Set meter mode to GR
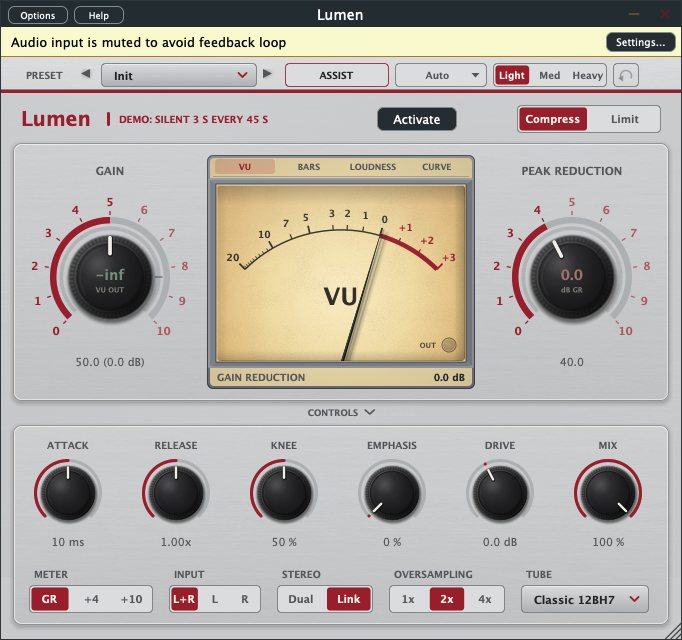Image resolution: width=682 pixels, height=640 pixels. [x=49, y=599]
